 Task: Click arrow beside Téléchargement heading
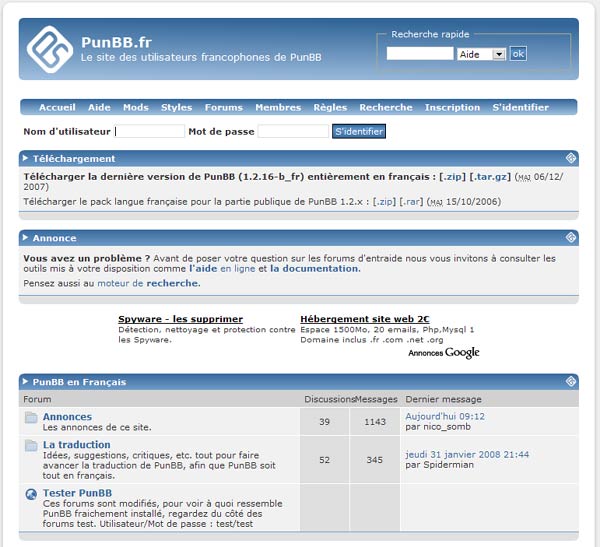pyautogui.click(x=25, y=158)
